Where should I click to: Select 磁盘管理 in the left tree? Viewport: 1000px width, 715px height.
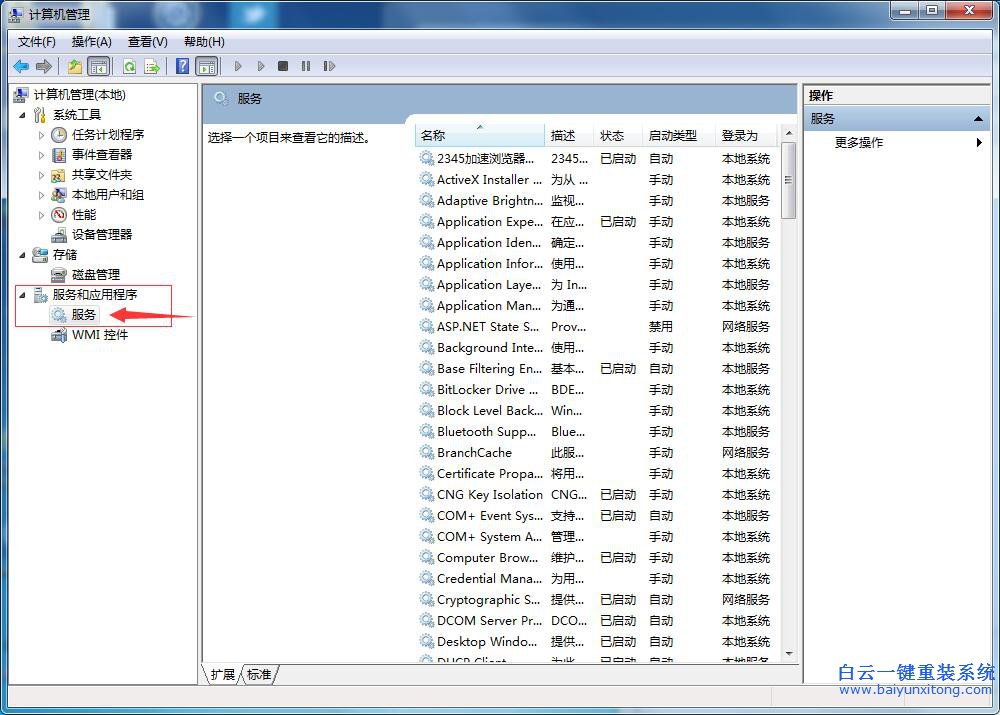click(x=95, y=274)
